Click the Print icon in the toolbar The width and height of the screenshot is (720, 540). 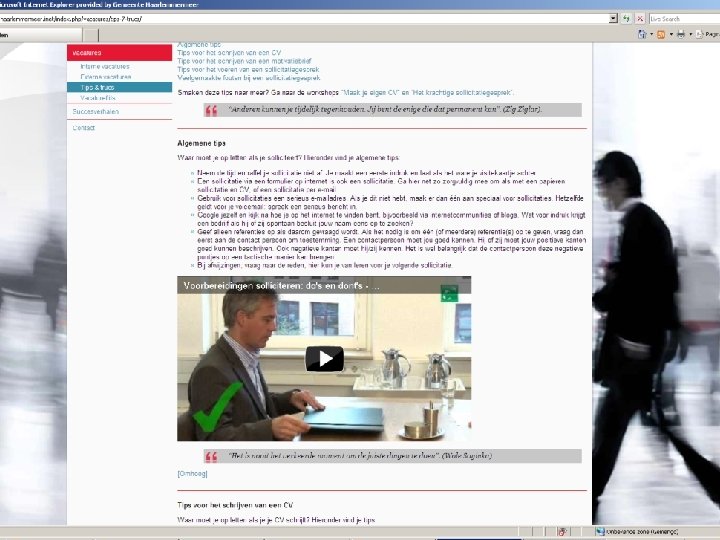pyautogui.click(x=681, y=34)
